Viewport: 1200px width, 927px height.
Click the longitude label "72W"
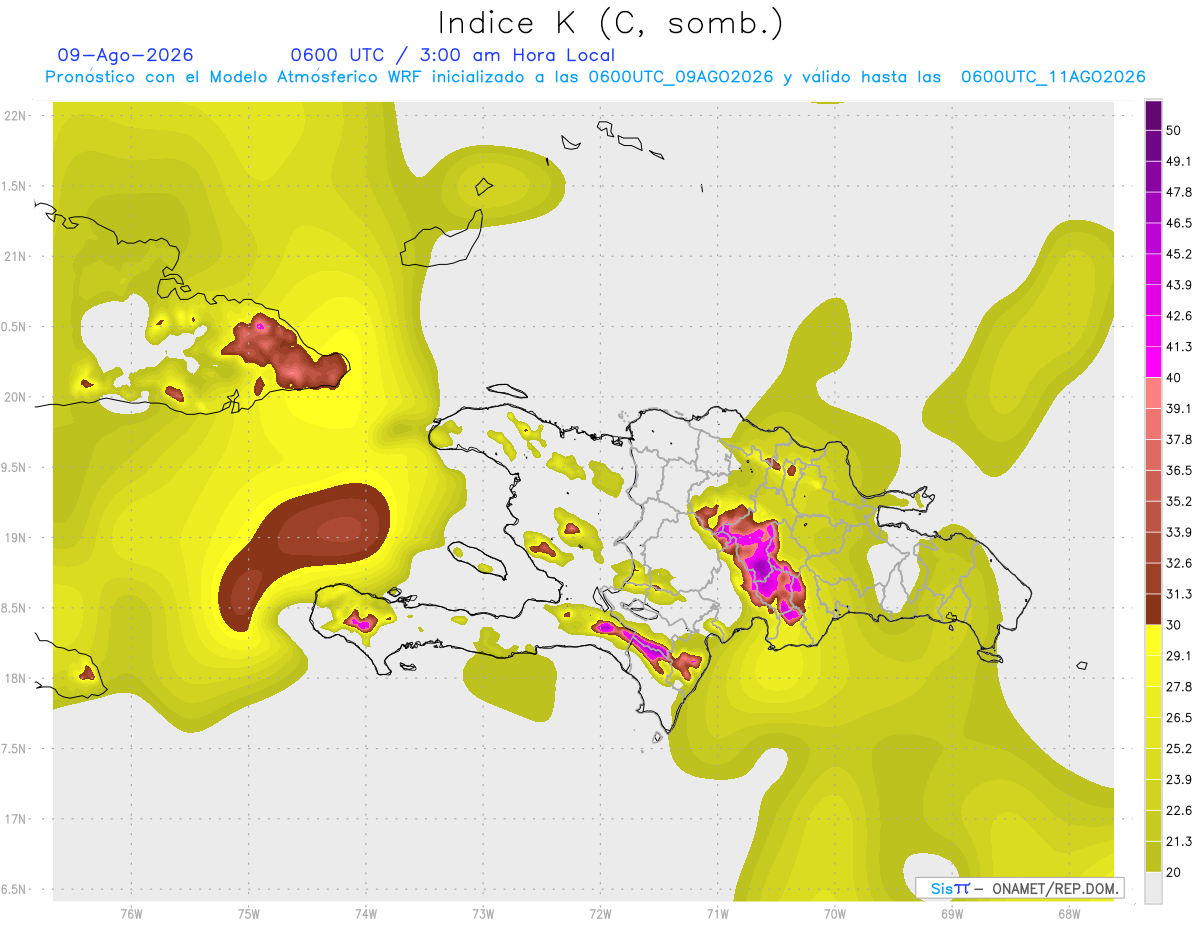(600, 914)
